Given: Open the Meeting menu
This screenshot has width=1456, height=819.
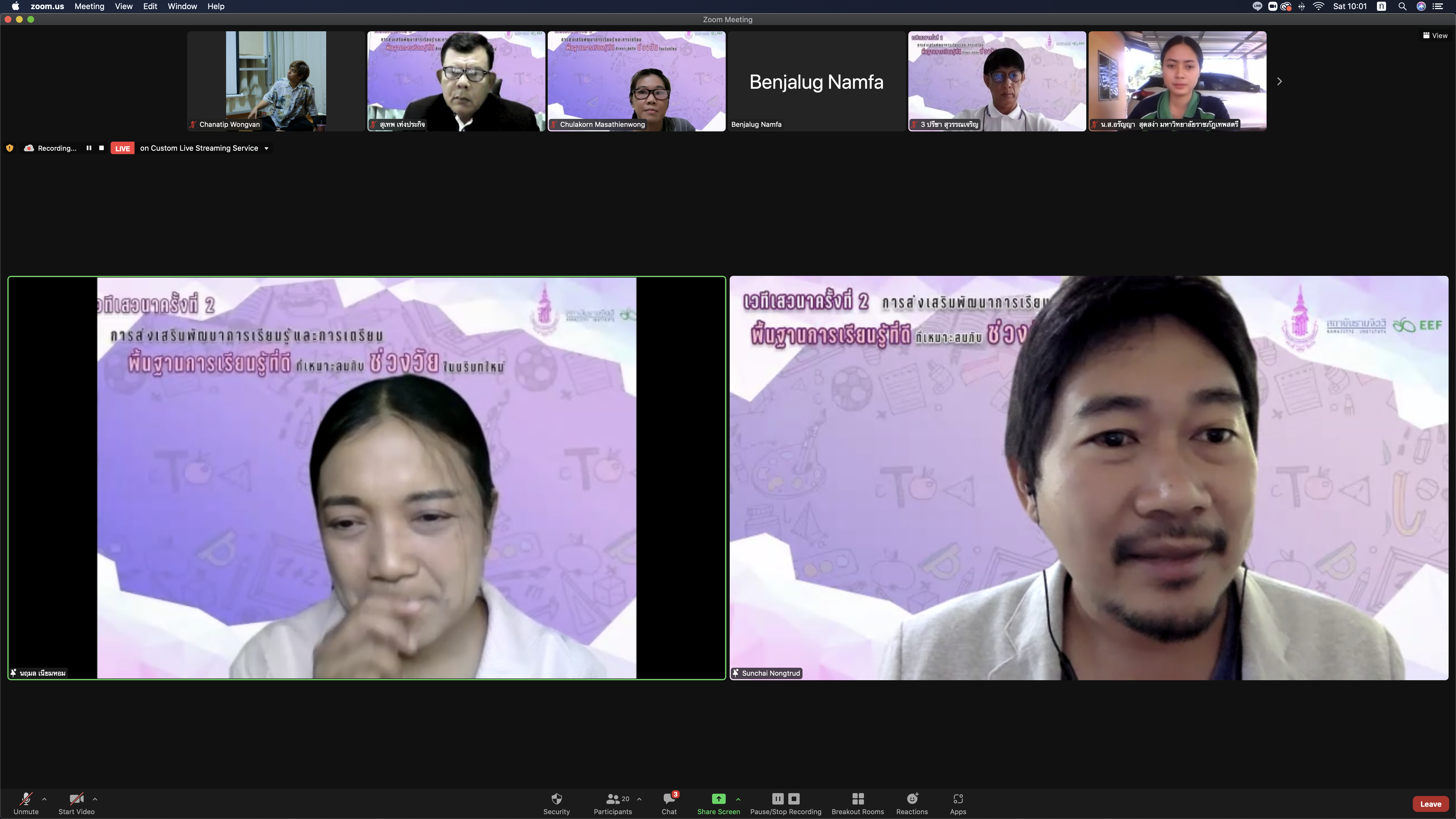Looking at the screenshot, I should tap(89, 6).
